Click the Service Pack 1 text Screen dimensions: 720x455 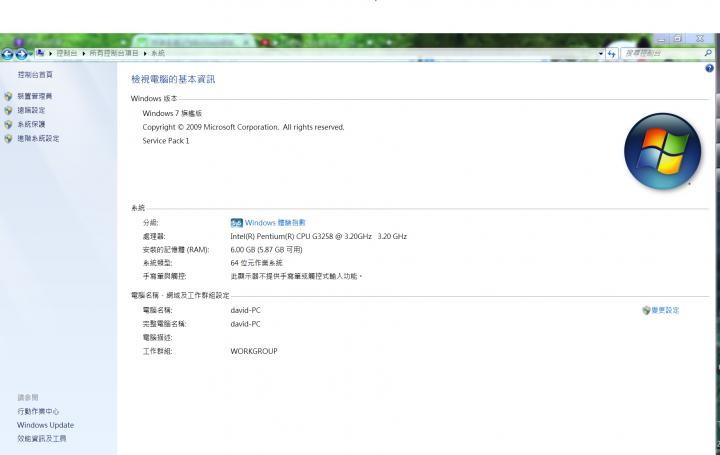166,141
